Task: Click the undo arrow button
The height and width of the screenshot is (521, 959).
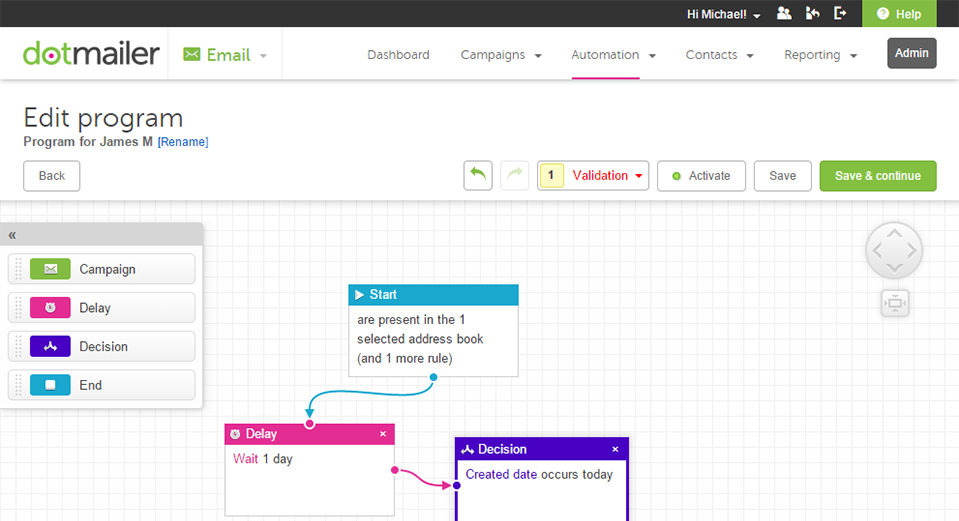Action: click(478, 176)
